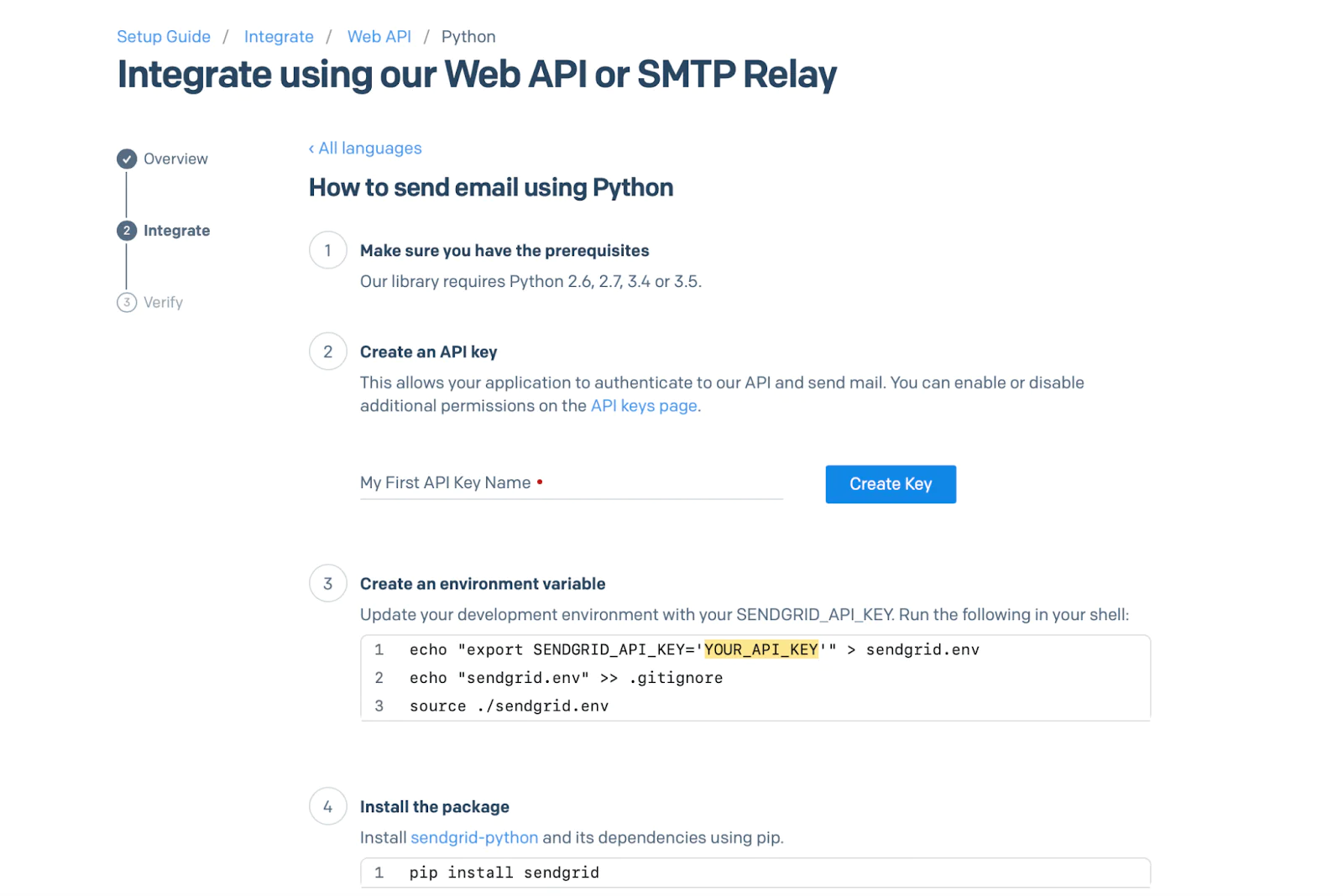This screenshot has width=1343, height=896.
Task: Click the 'source ./sendgrid.env' code line
Action: coord(509,706)
